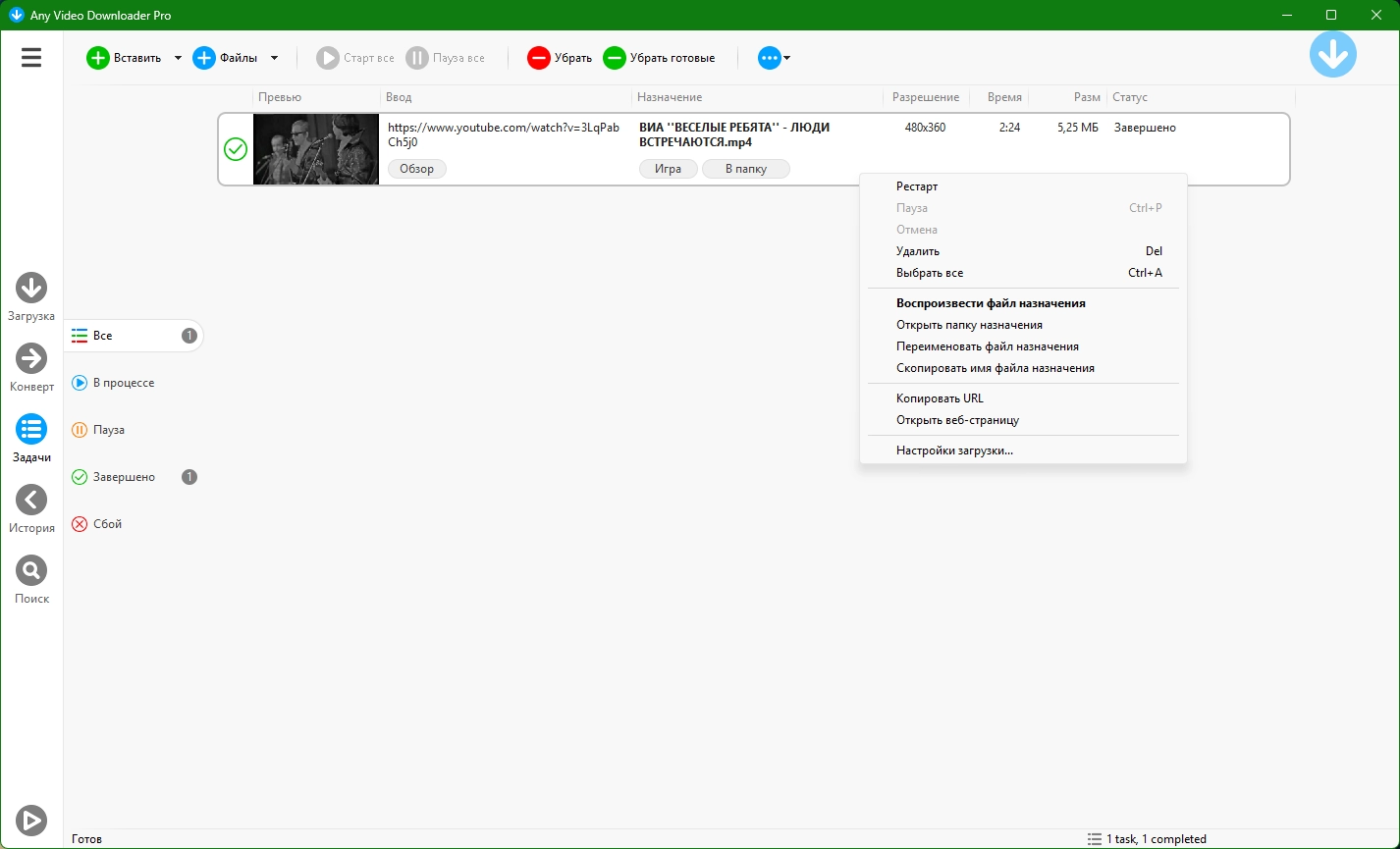This screenshot has width=1400, height=849.
Task: Click the 2:24 duration value
Action: (1009, 128)
